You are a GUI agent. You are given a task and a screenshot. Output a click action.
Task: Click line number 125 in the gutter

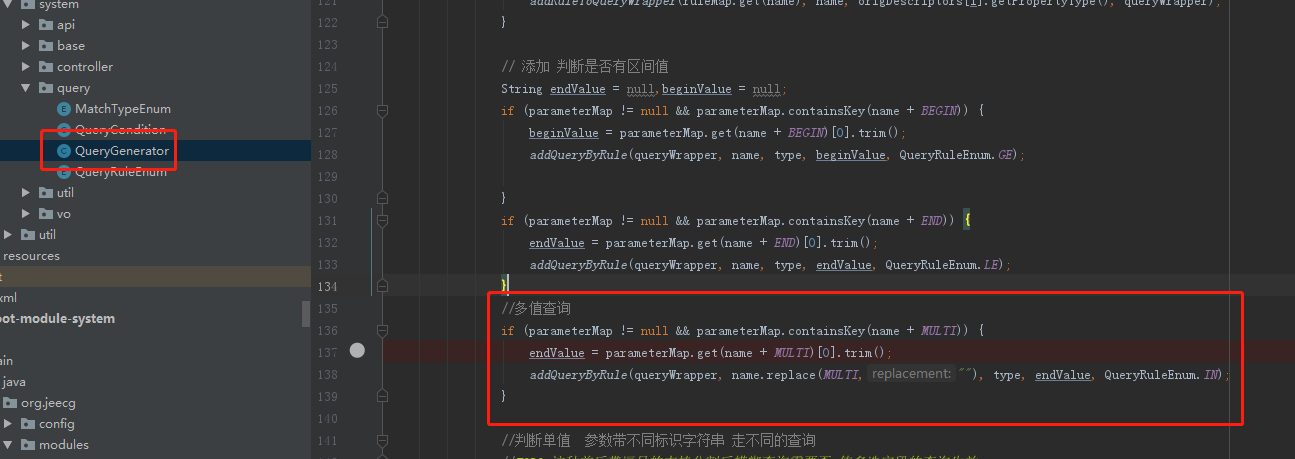tap(328, 88)
